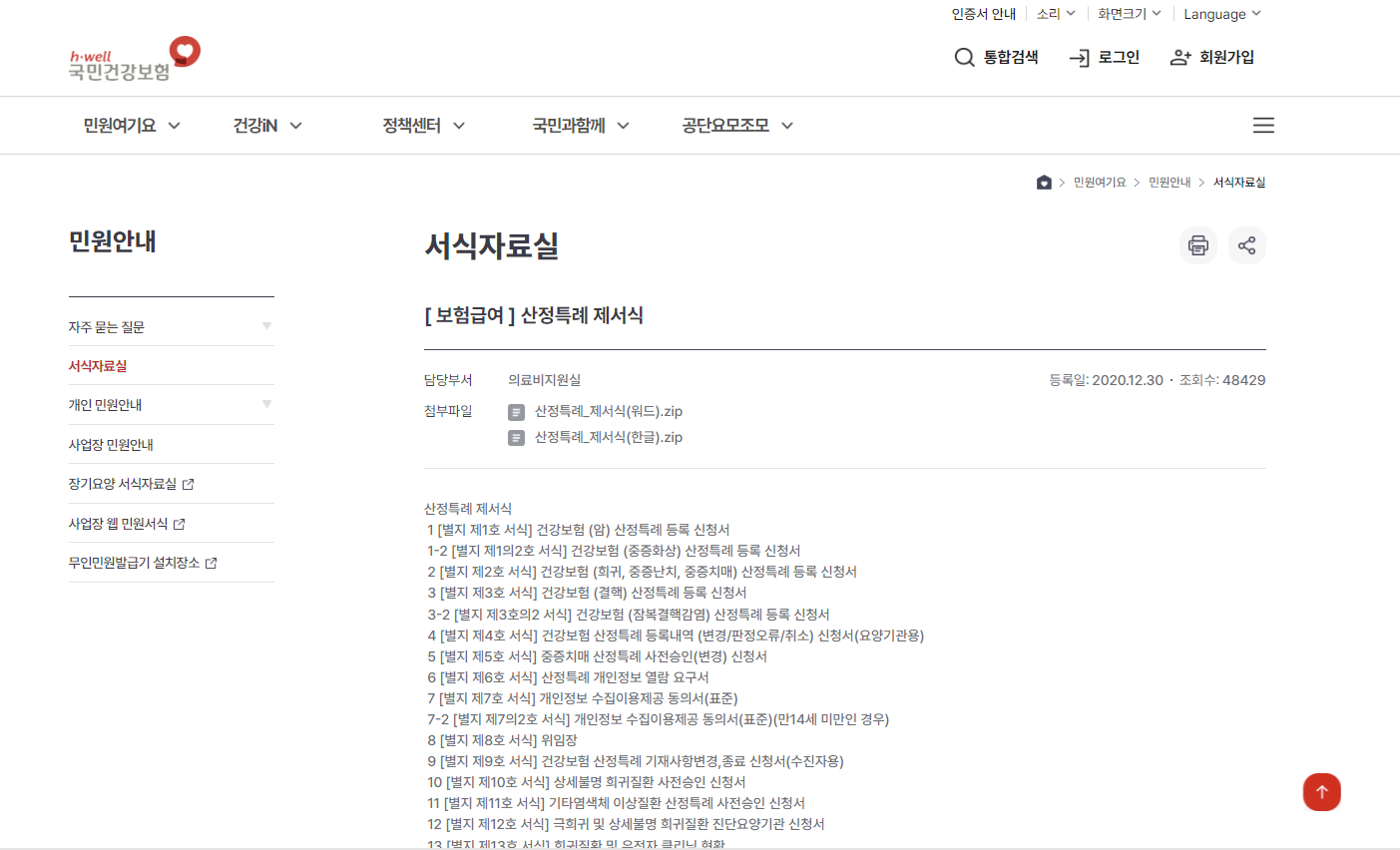Click the red scroll-to-top arrow

point(1321,791)
